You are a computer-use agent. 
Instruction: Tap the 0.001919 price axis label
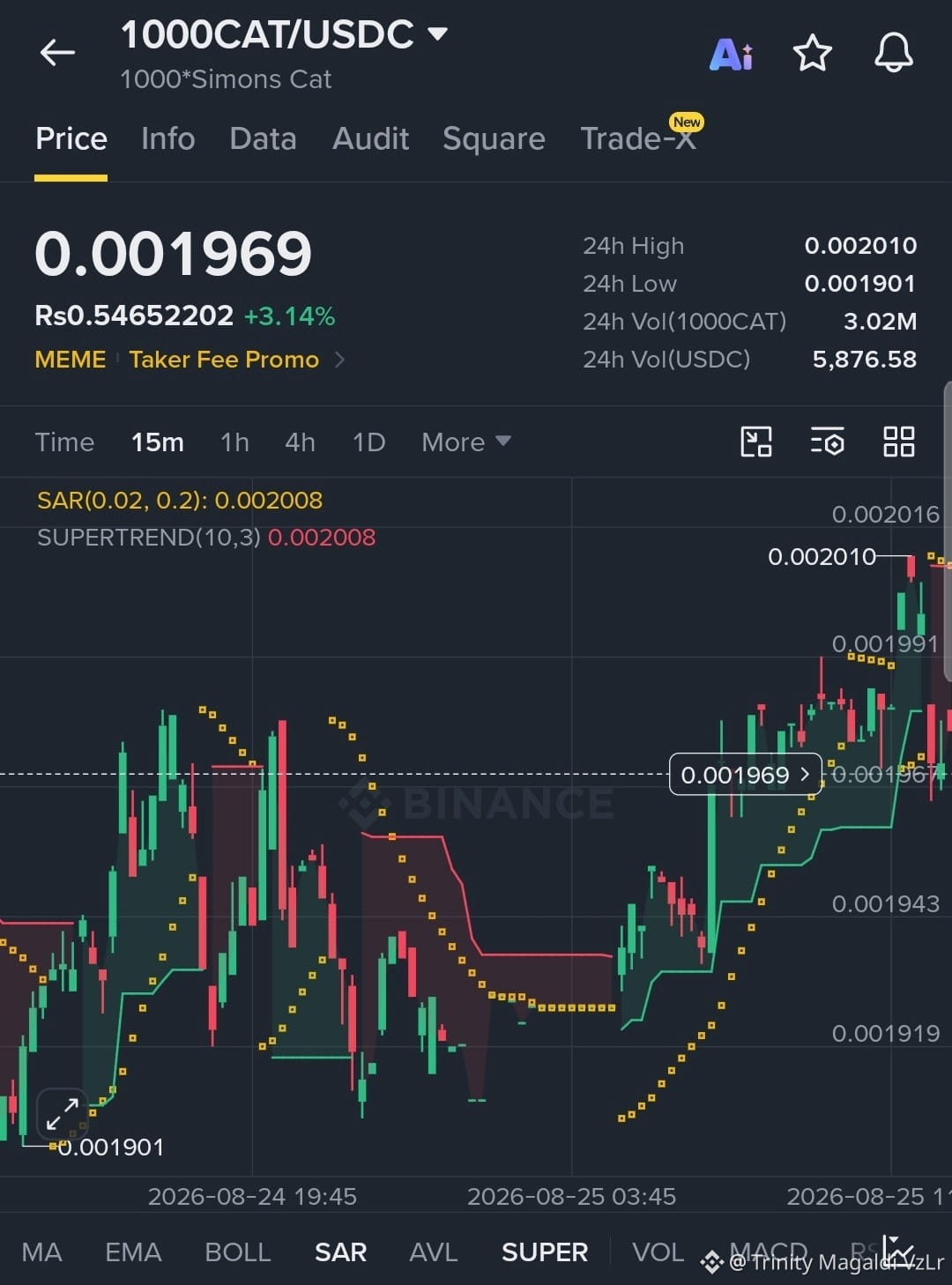coord(886,1033)
